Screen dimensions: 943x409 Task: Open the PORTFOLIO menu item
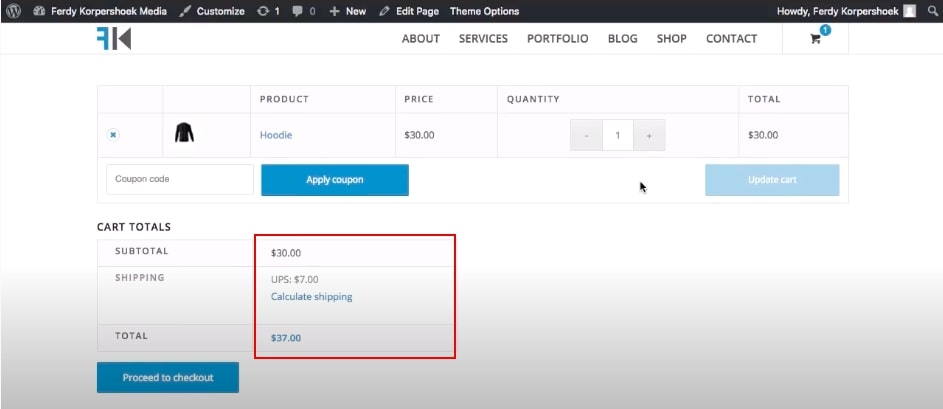(558, 38)
